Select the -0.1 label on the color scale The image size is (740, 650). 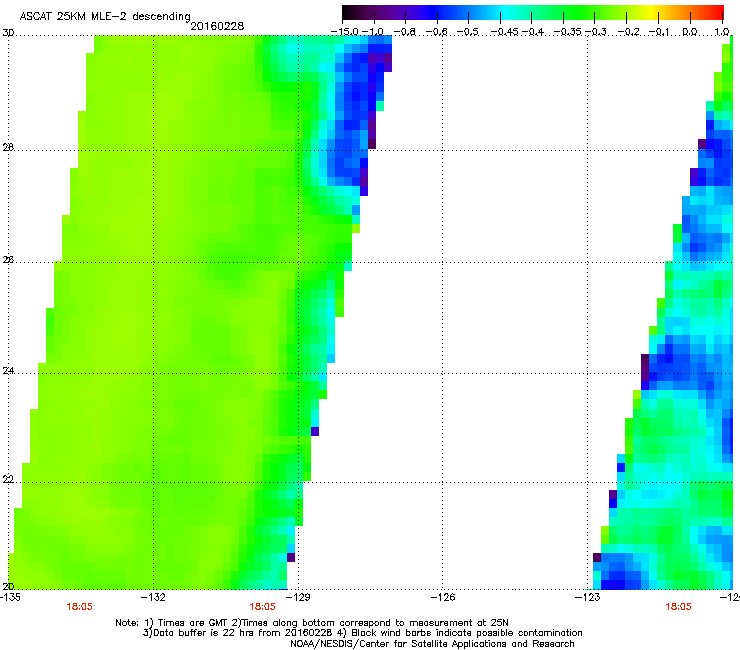660,32
